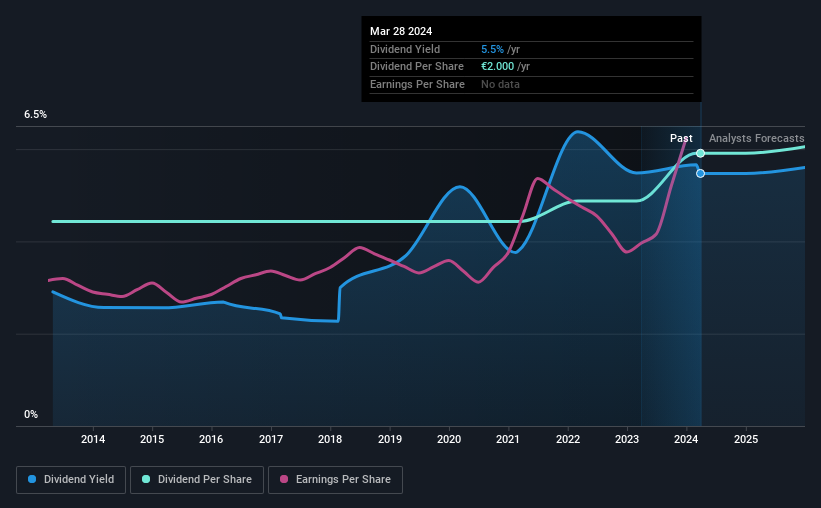Click the pink Earnings Per Share legend dot
This screenshot has width=821, height=508.
pos(284,479)
